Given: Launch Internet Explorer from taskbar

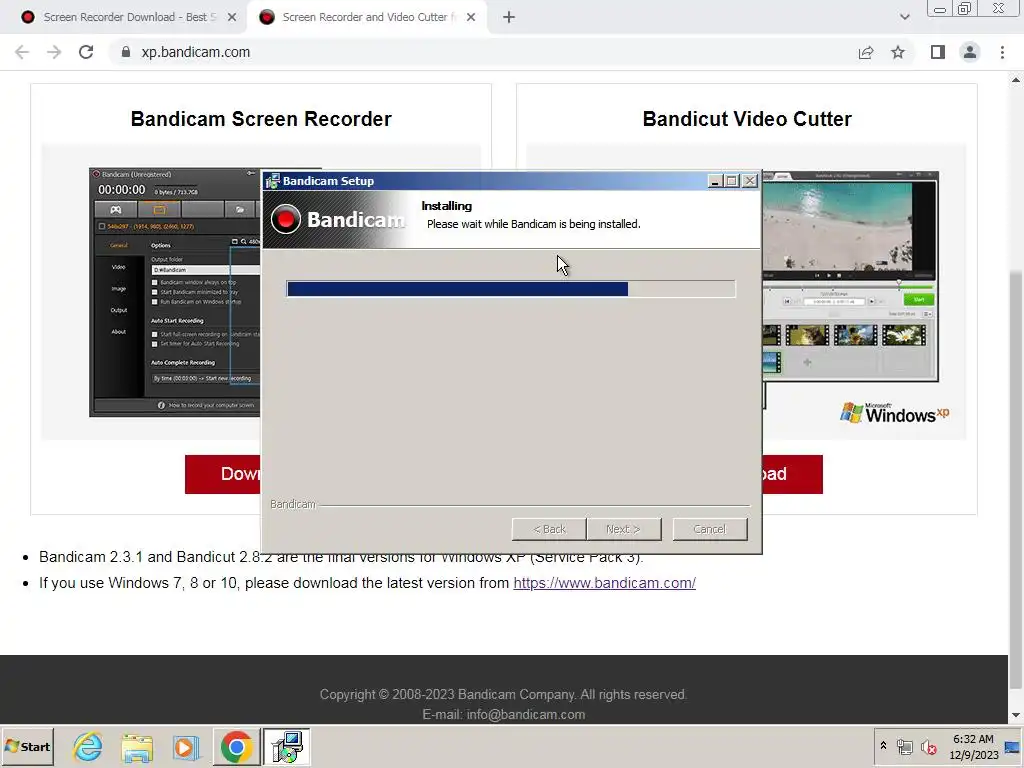Looking at the screenshot, I should tap(88, 746).
